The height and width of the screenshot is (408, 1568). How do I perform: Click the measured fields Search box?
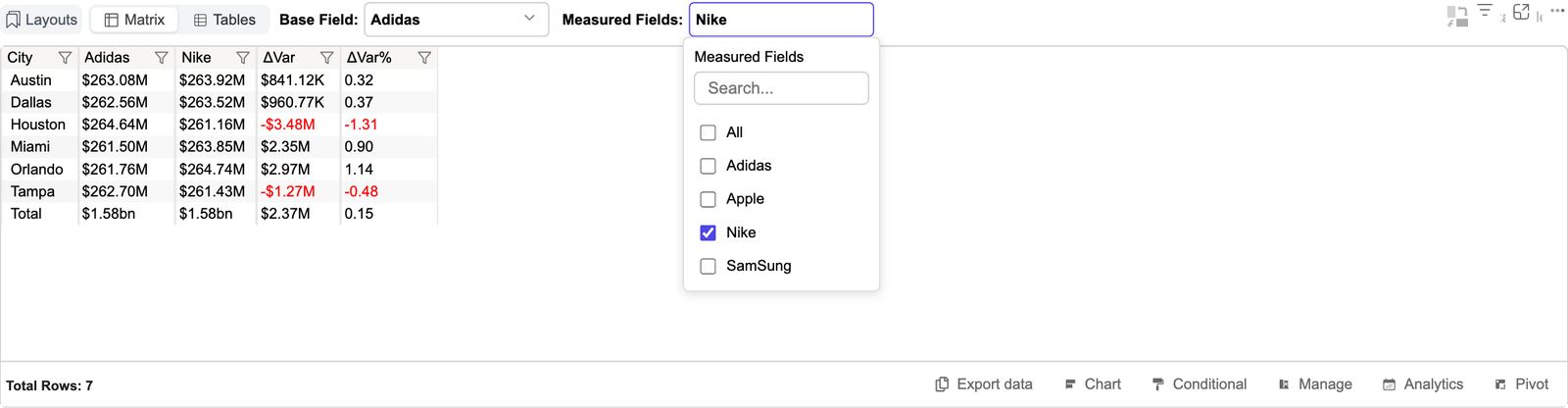(x=781, y=88)
